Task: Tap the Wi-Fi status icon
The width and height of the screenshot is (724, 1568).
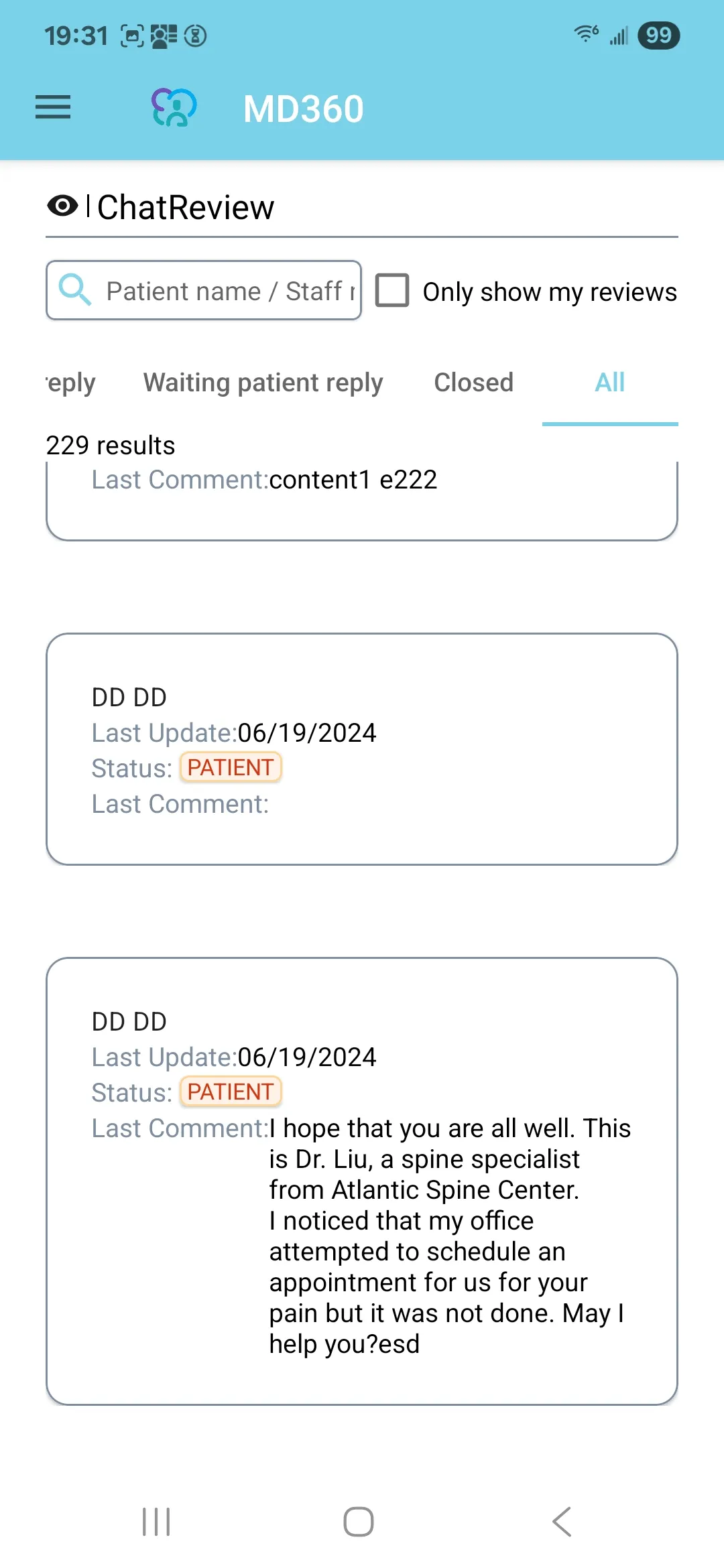Action: click(586, 34)
